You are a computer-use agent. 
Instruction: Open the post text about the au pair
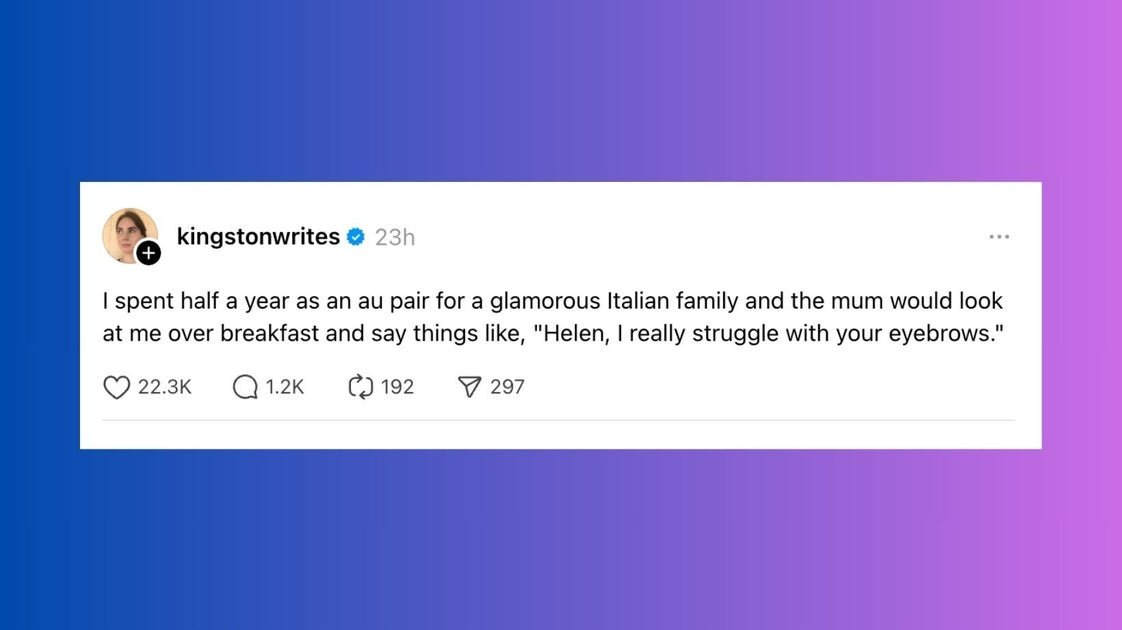point(553,317)
